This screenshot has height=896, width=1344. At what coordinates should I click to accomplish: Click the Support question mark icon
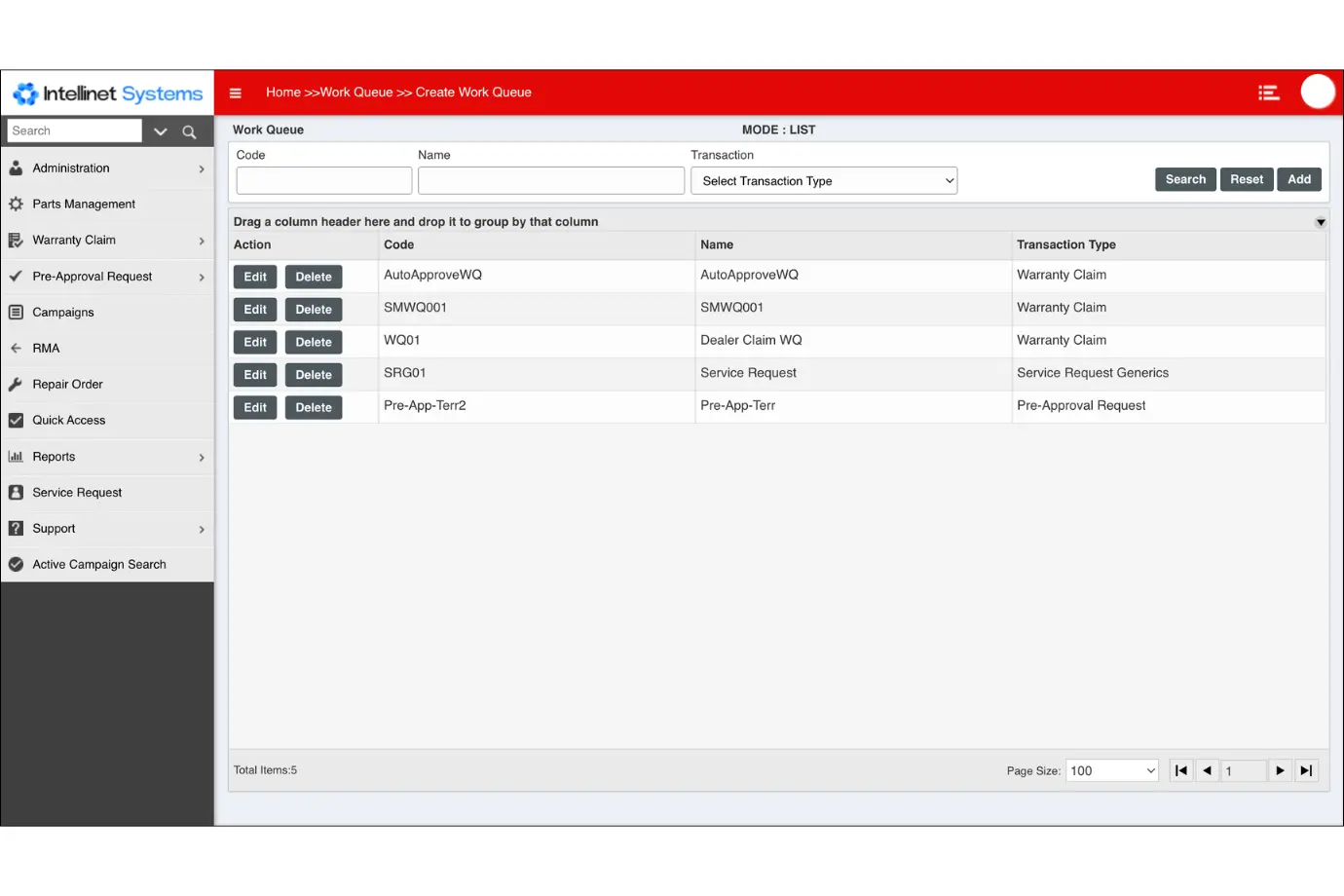pos(16,529)
